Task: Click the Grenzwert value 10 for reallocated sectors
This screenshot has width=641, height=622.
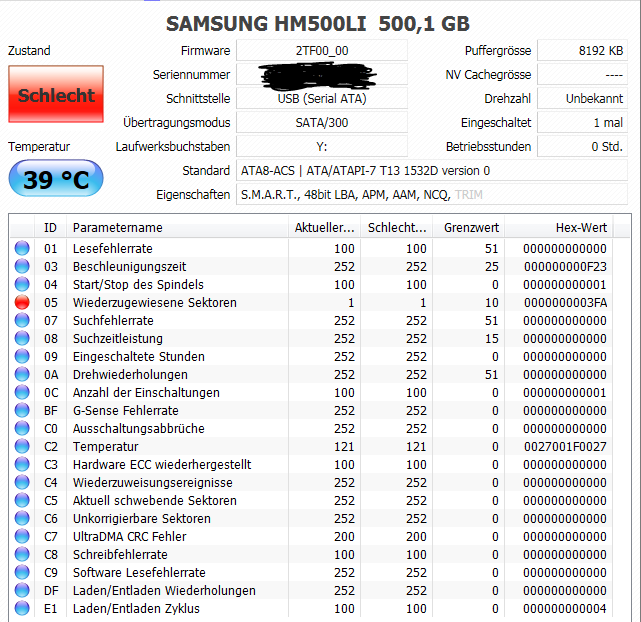Action: 492,302
